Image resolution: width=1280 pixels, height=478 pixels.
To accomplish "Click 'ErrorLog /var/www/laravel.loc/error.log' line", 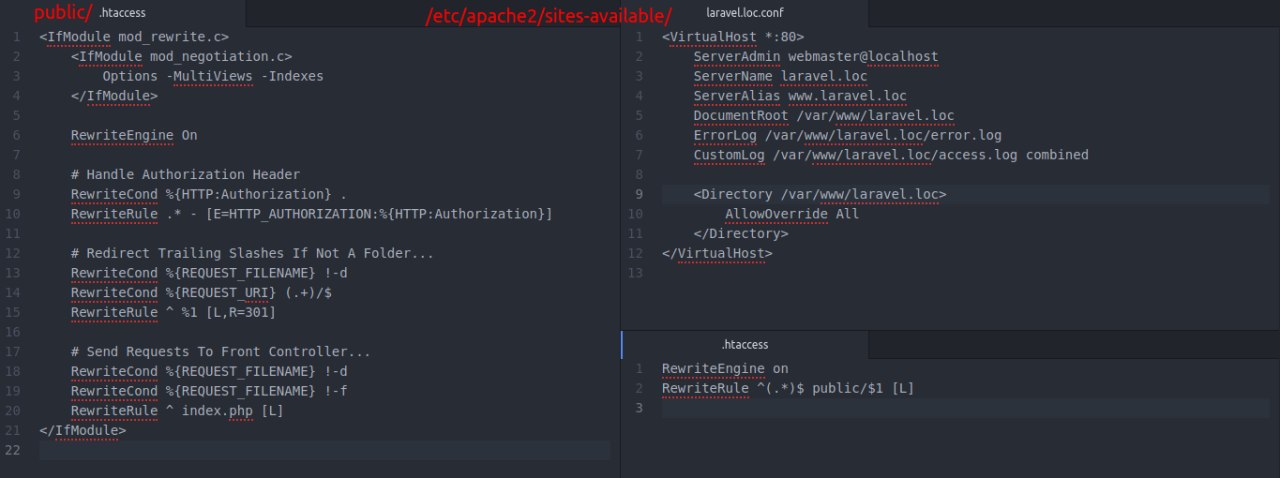I will click(848, 135).
